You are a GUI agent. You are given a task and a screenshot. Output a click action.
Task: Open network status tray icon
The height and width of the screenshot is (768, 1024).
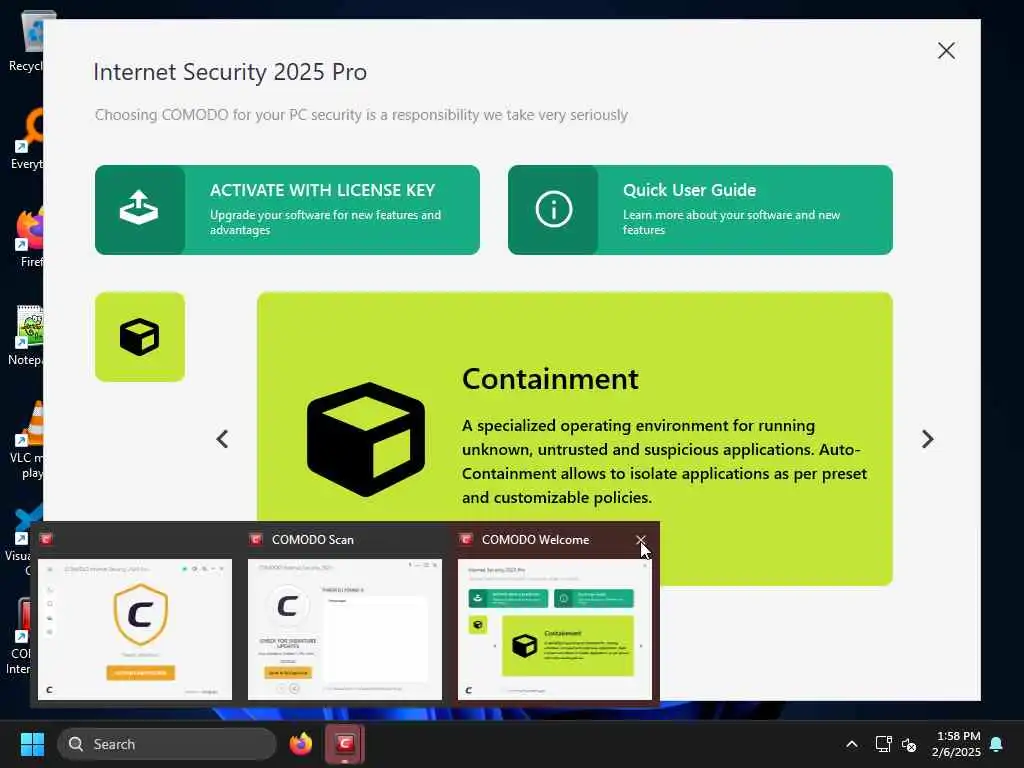883,744
